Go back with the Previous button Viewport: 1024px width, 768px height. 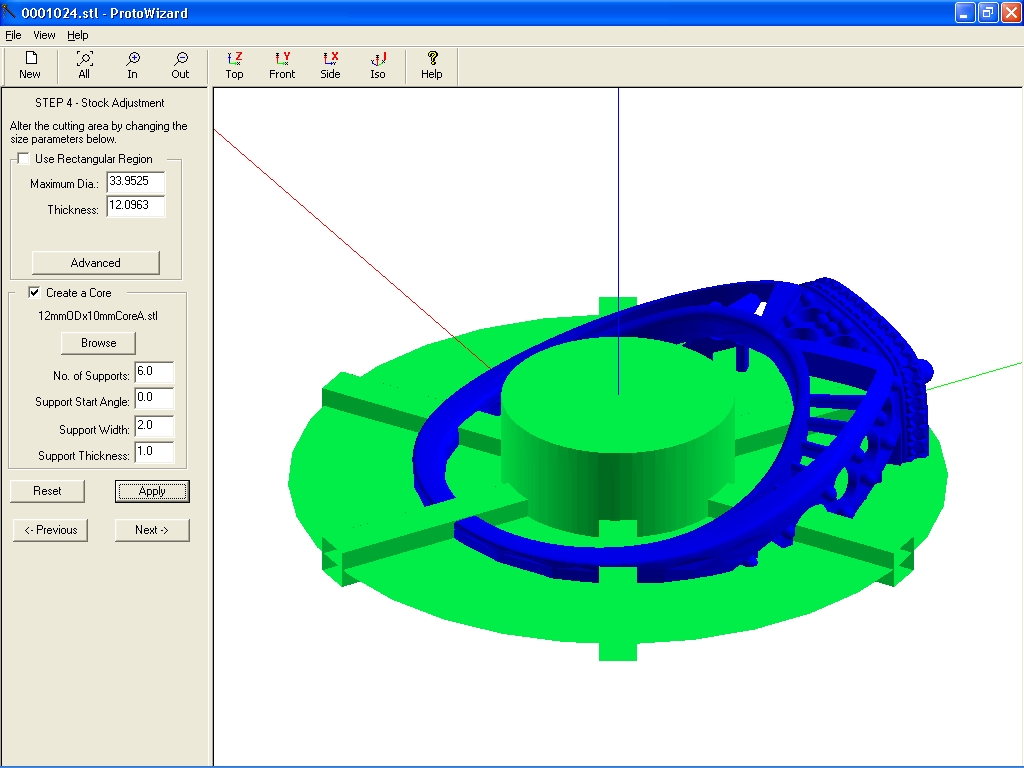click(50, 530)
